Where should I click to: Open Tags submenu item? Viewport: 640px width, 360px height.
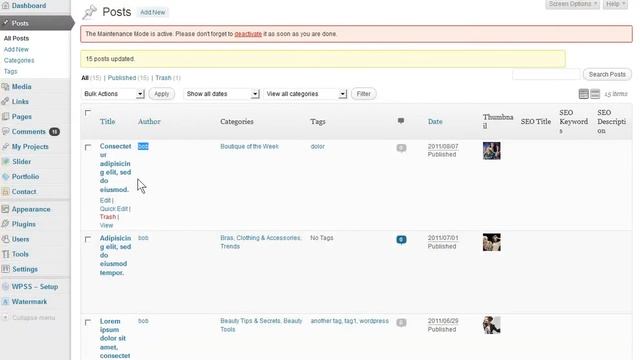[11, 71]
